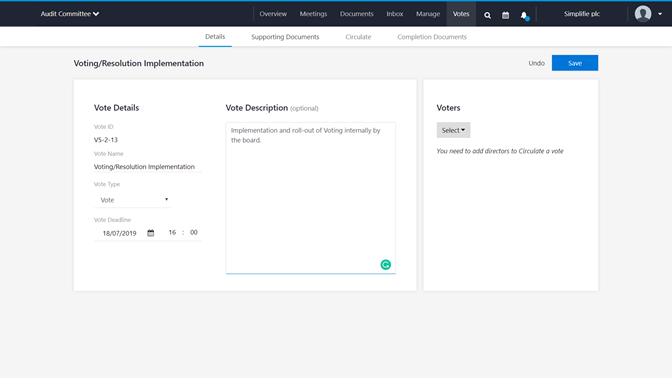Screen dimensions: 672x378
Task: Click the Grammarly icon in description box
Action: click(x=386, y=264)
